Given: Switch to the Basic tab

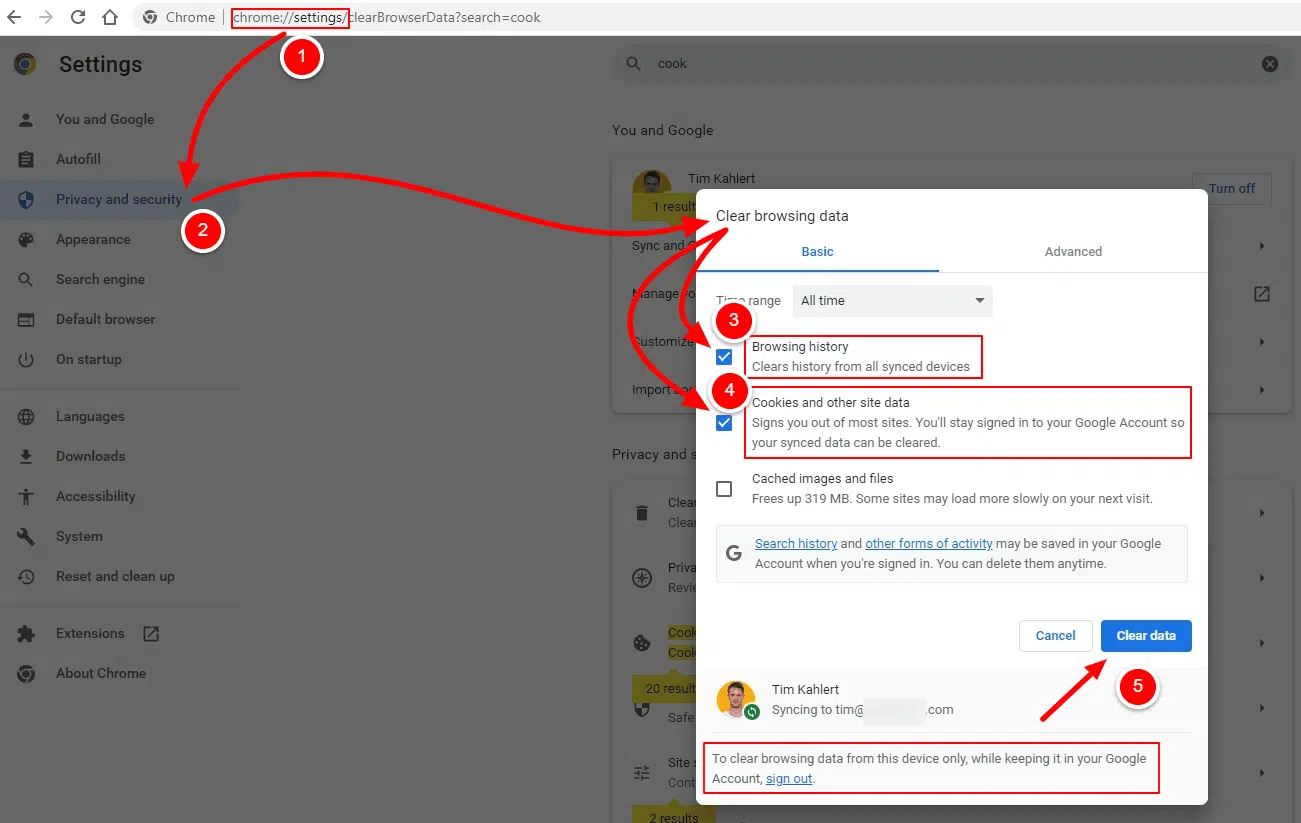Looking at the screenshot, I should pyautogui.click(x=817, y=252).
